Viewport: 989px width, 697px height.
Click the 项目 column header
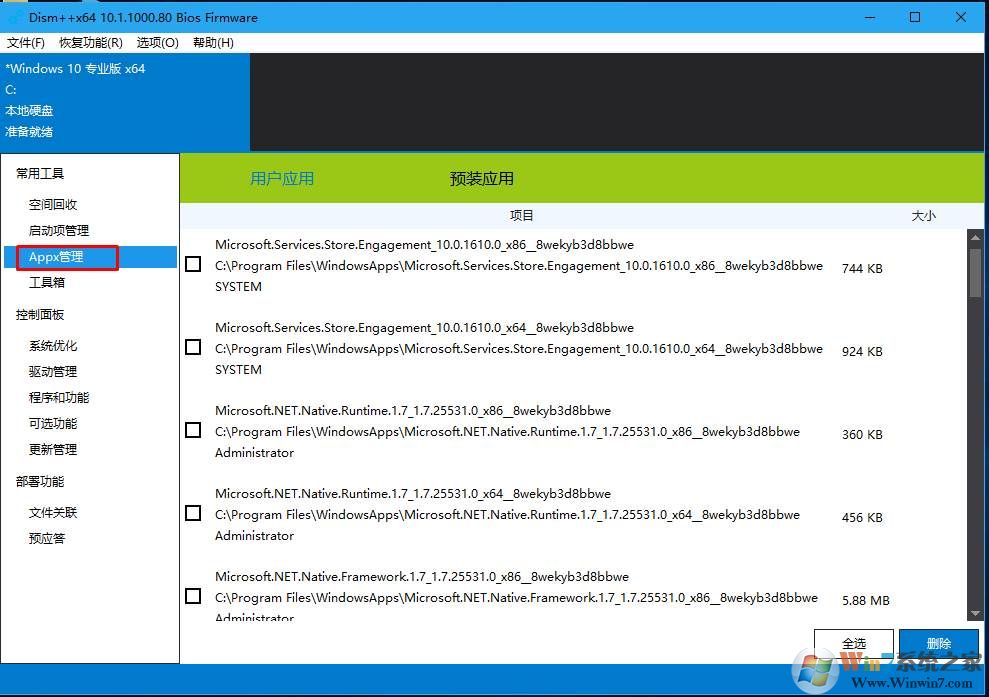point(522,216)
